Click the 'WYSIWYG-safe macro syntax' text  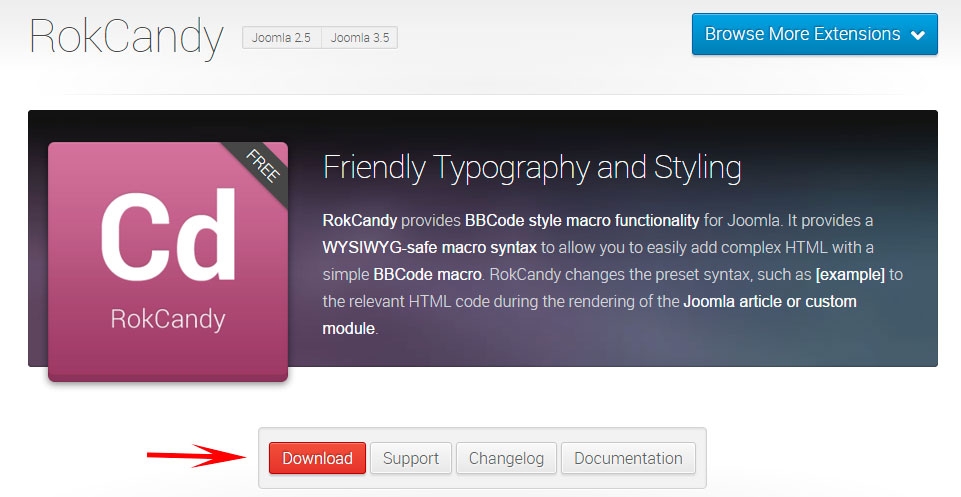point(430,248)
